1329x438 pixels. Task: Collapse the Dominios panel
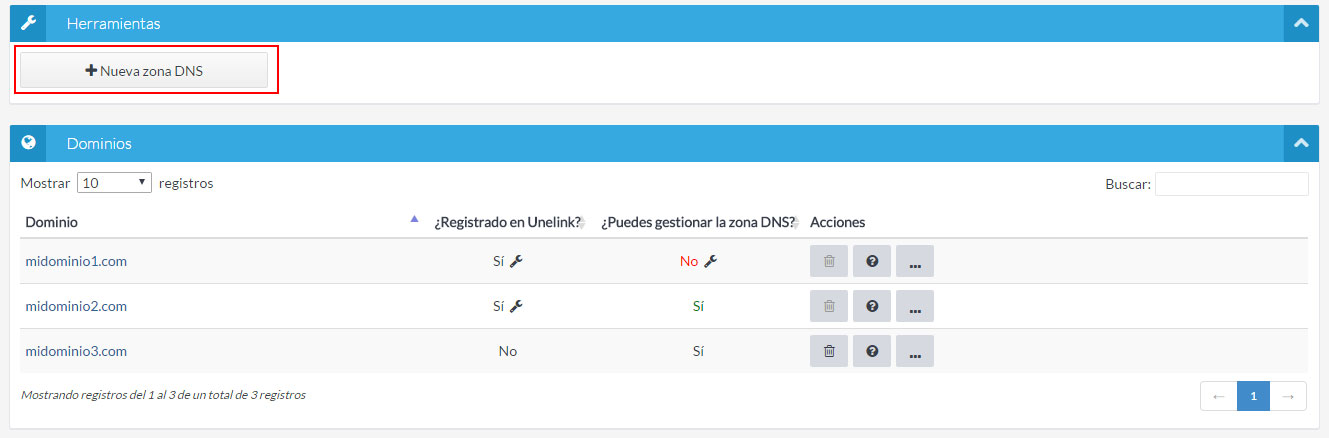pyautogui.click(x=1301, y=143)
